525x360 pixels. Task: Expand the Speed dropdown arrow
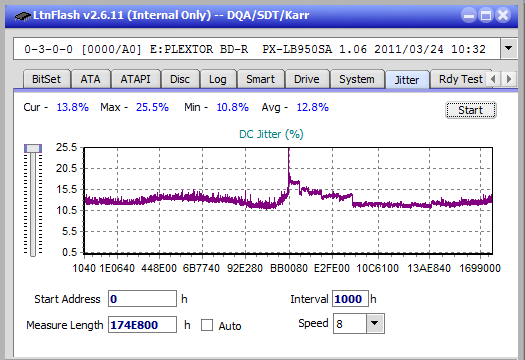point(375,323)
